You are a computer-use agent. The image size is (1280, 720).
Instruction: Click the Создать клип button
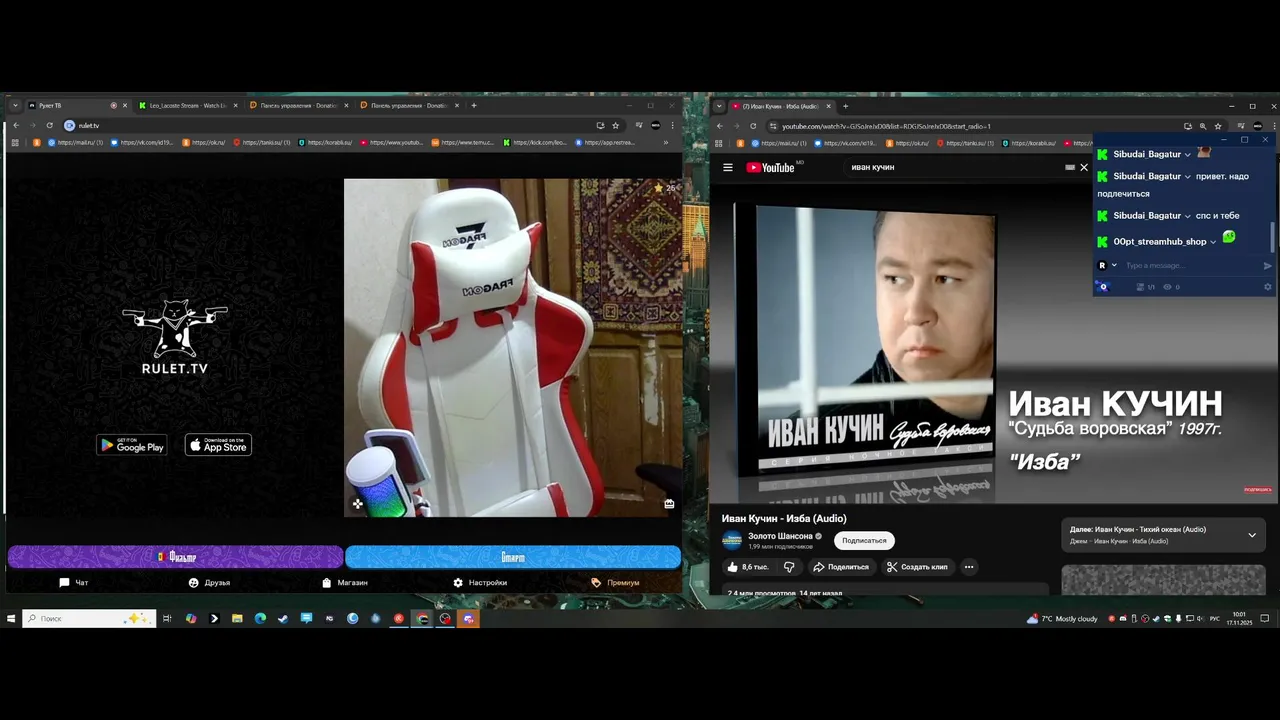pyautogui.click(x=917, y=567)
